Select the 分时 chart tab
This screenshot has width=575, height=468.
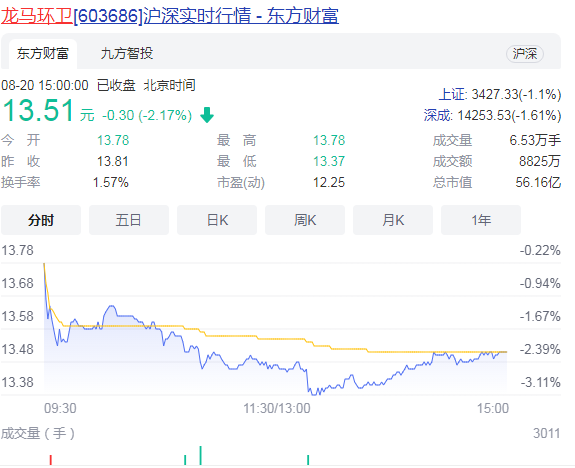pos(41,220)
